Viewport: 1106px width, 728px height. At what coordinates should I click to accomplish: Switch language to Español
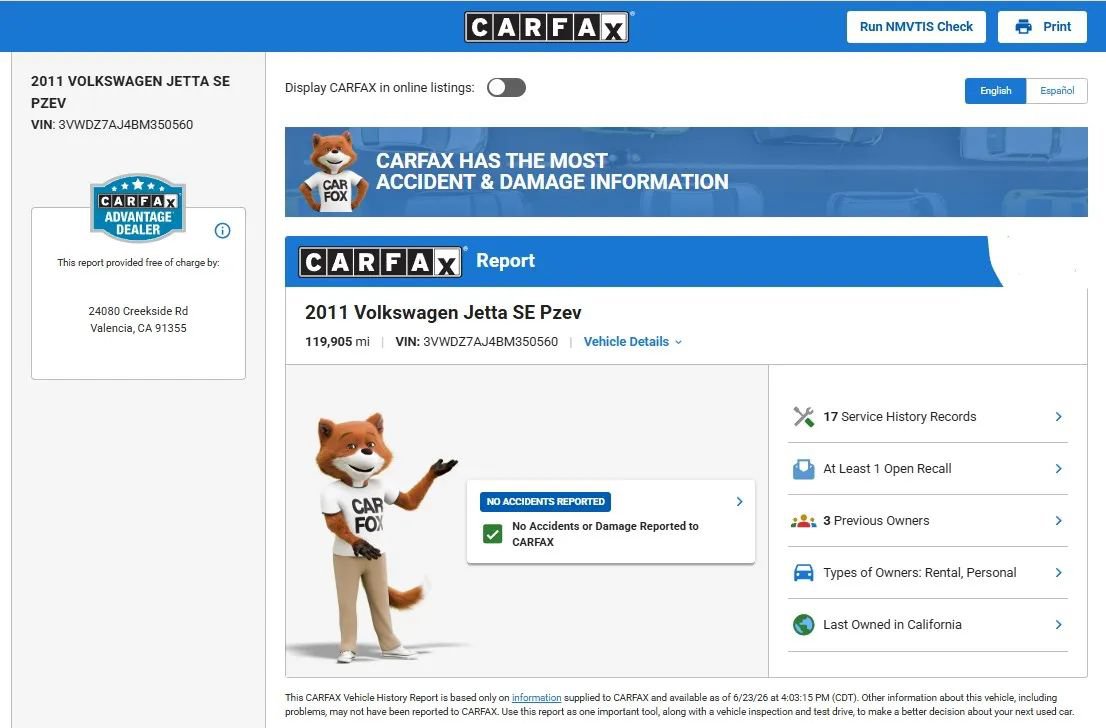(x=1057, y=91)
